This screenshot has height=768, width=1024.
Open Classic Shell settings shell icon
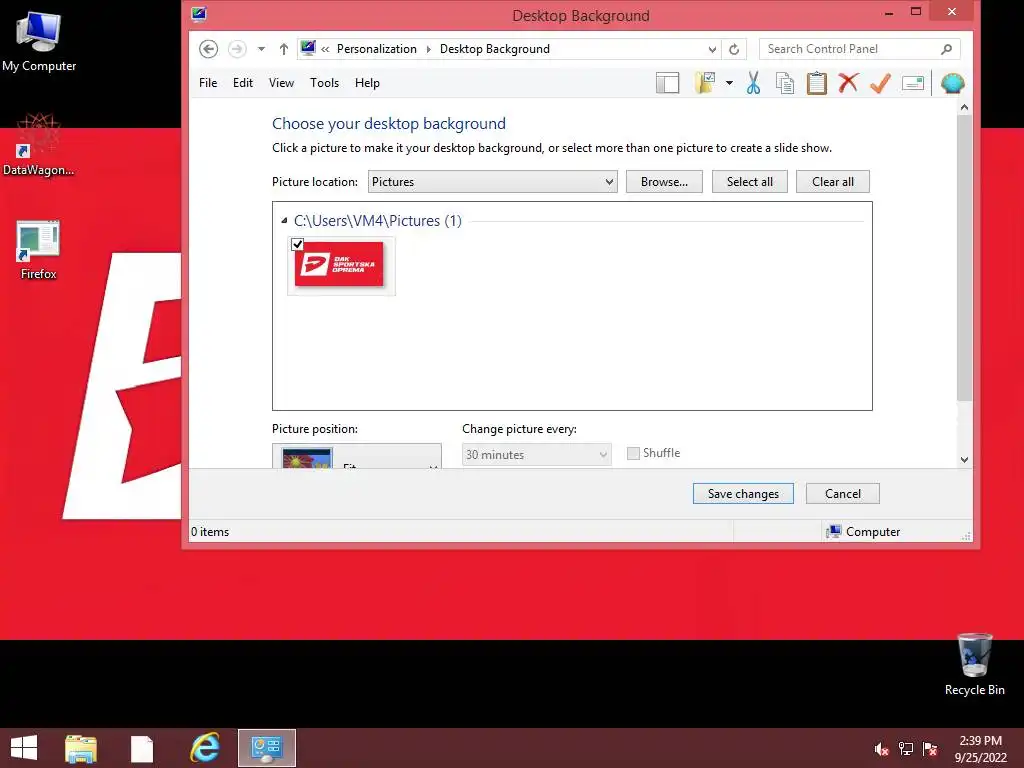952,83
